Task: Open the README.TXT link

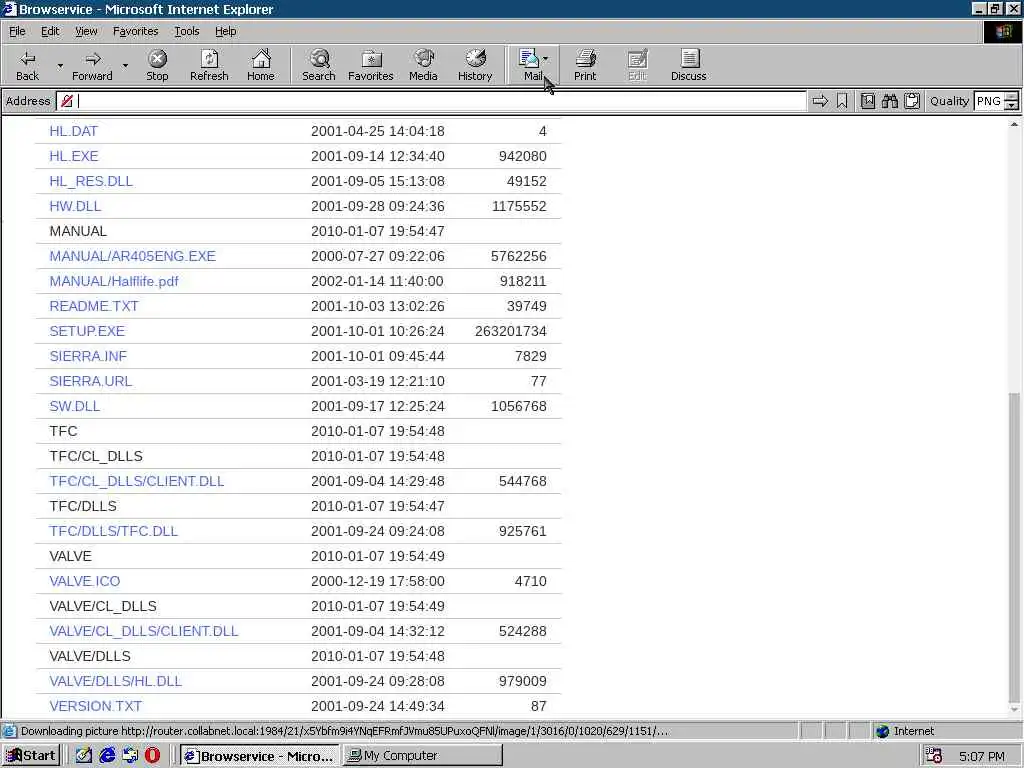Action: coord(94,306)
